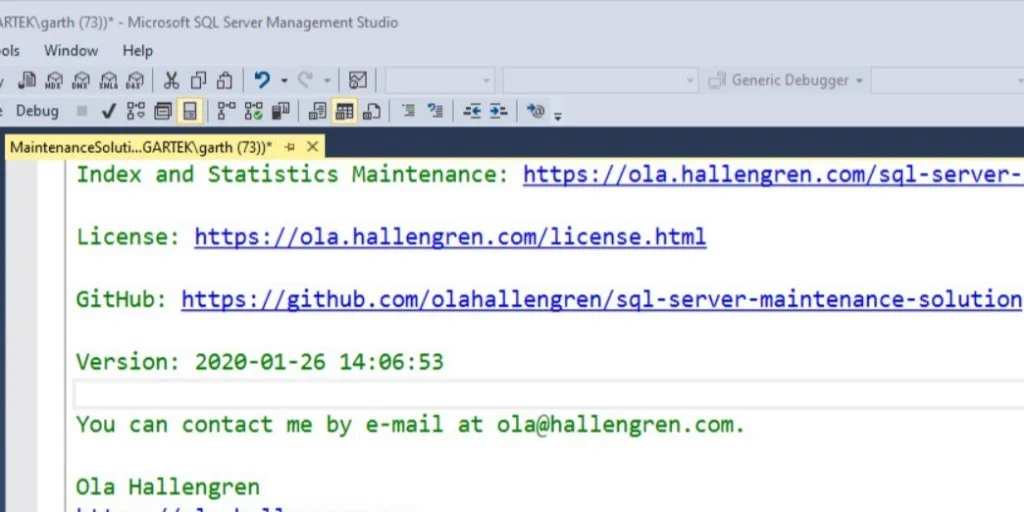Open the Query Options dialog icon

[x=163, y=111]
